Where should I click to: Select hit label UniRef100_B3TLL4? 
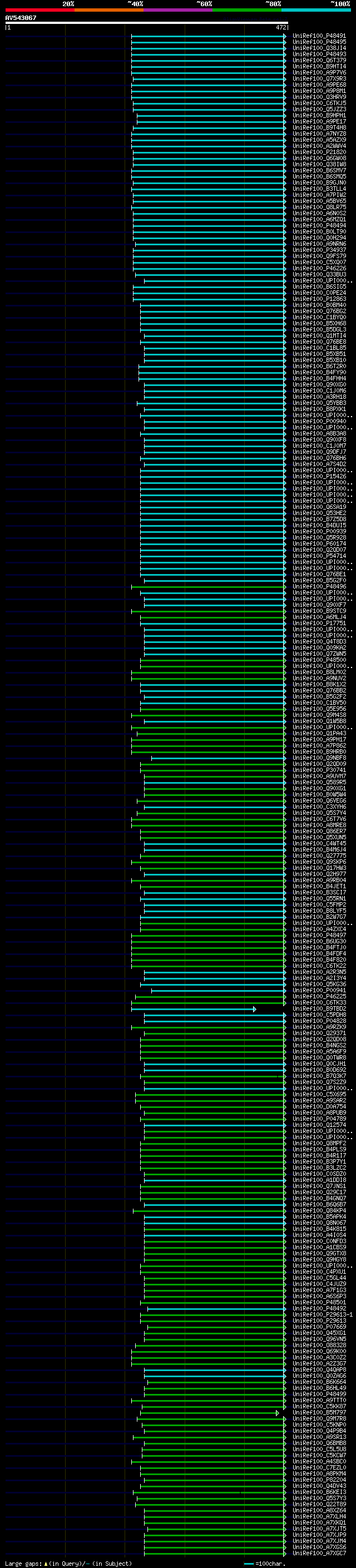(x=319, y=189)
